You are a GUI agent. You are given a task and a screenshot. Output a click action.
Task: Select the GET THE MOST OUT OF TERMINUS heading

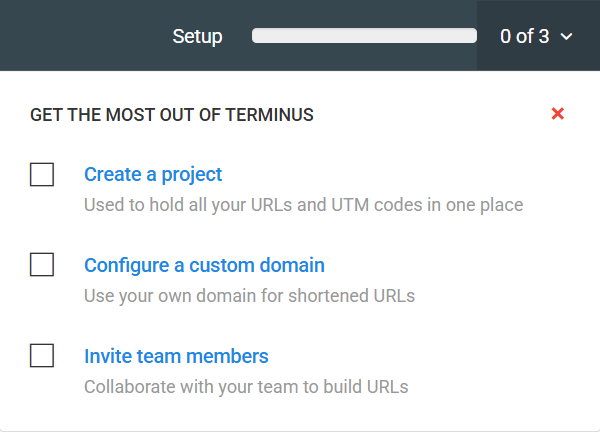[172, 115]
